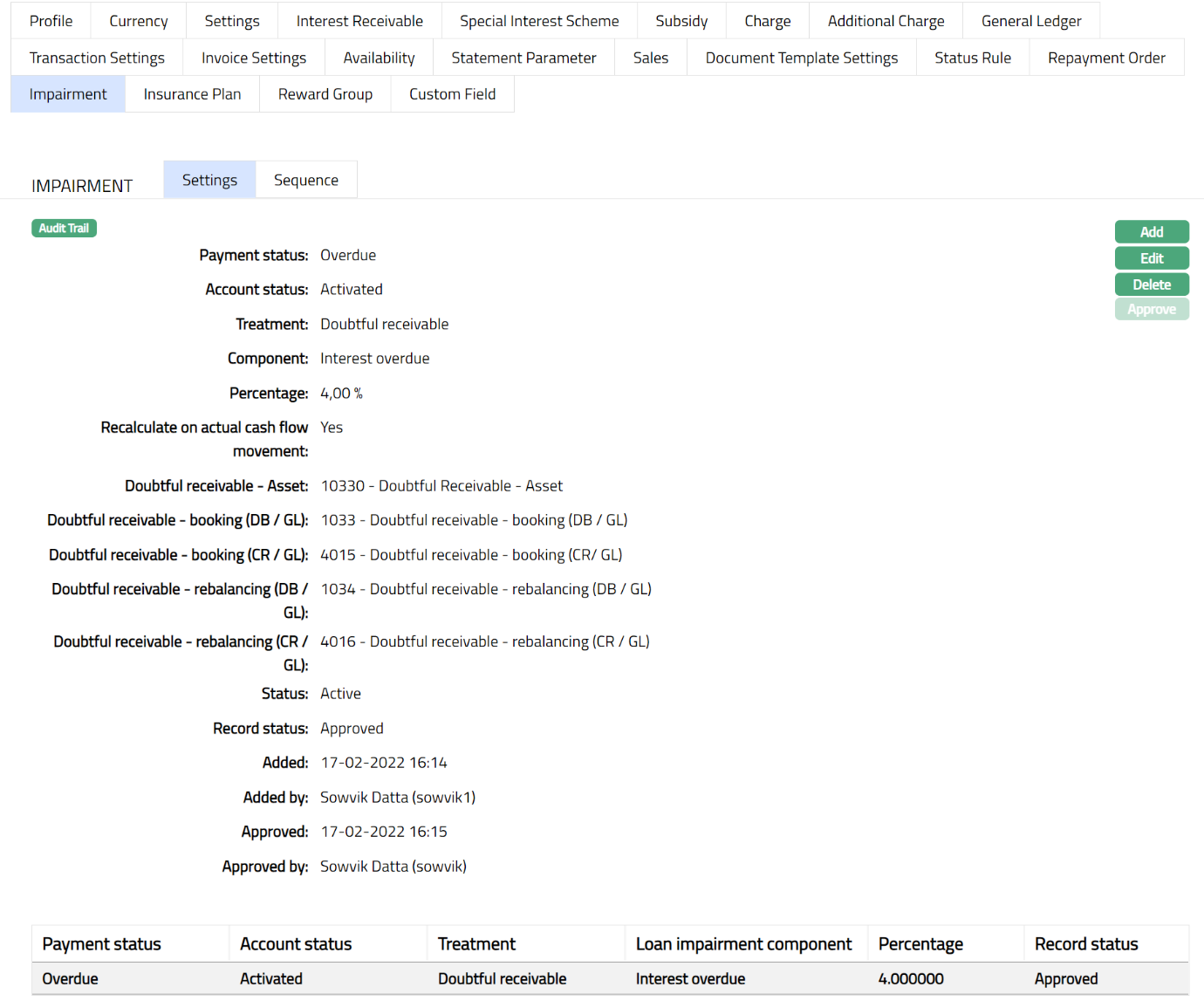This screenshot has width=1204, height=1001.
Task: Open the Profile tab
Action: (51, 21)
